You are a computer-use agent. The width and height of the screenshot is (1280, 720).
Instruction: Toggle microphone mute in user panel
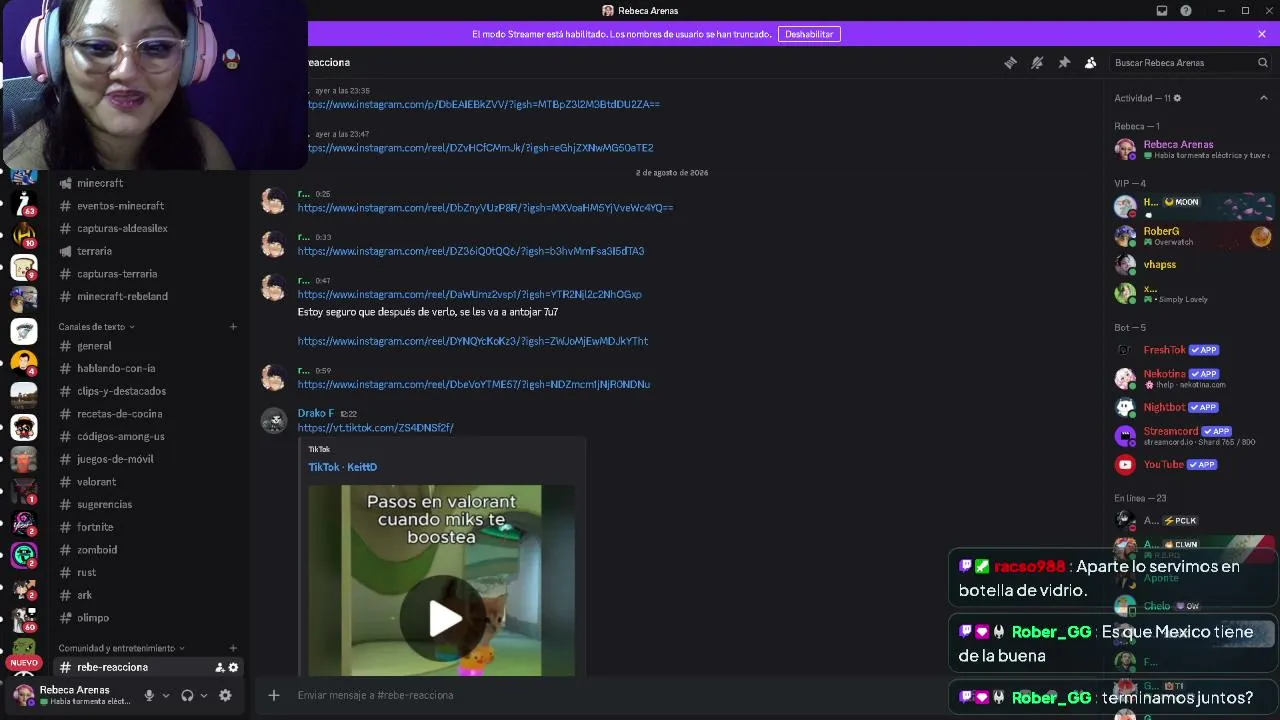(x=149, y=695)
